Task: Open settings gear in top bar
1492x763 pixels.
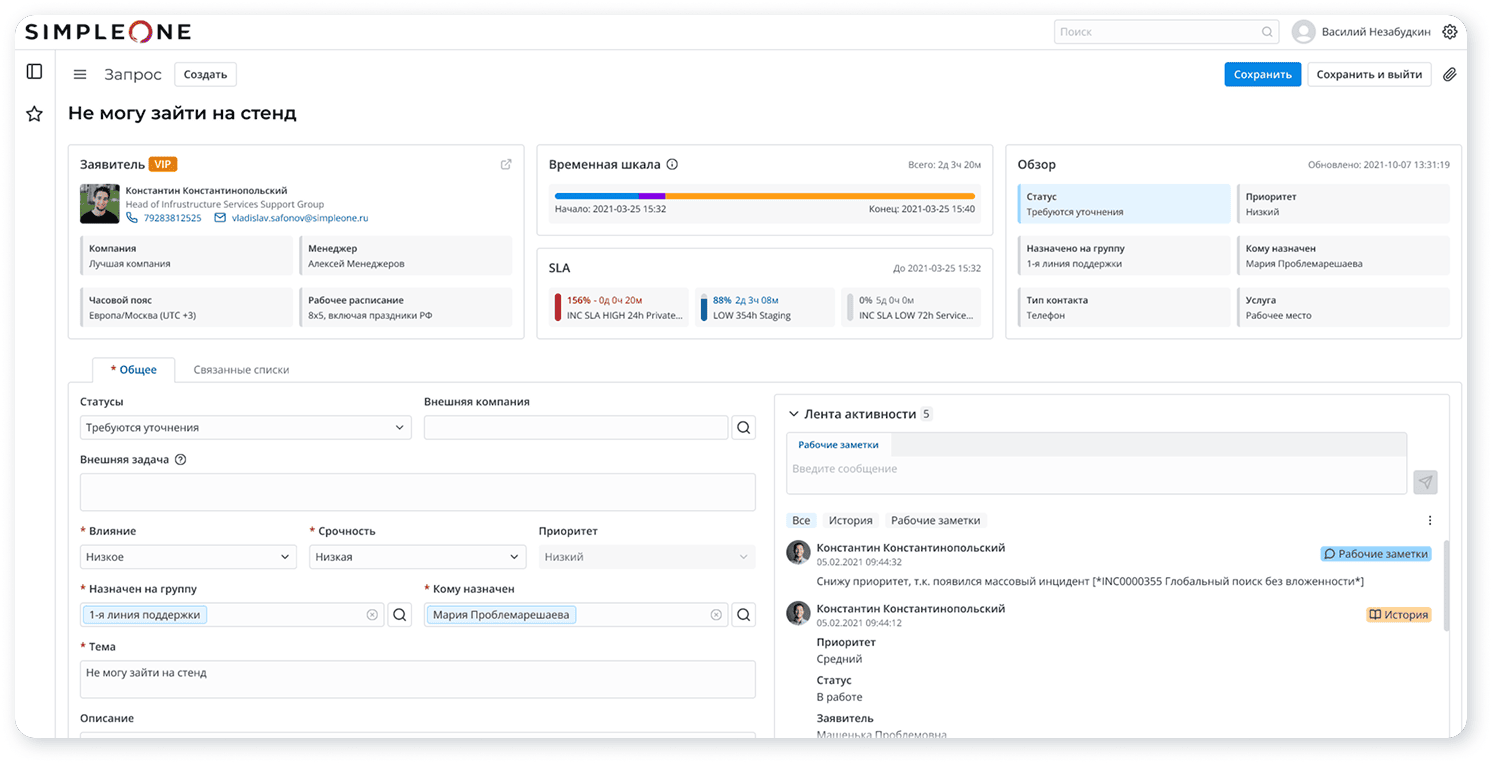Action: point(1449,32)
